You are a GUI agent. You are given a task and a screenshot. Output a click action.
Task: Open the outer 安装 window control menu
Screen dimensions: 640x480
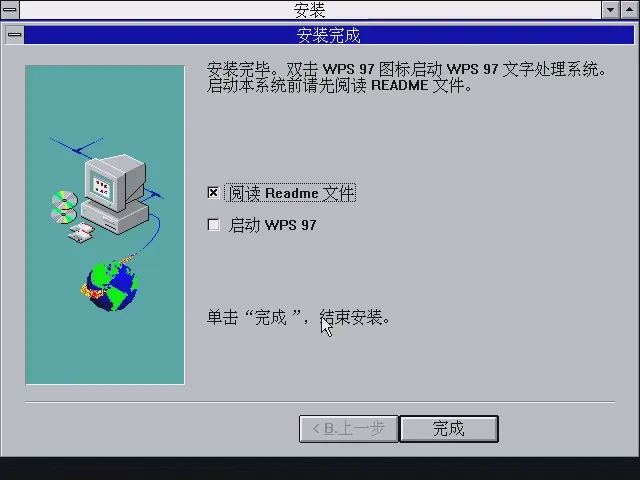(x=9, y=9)
